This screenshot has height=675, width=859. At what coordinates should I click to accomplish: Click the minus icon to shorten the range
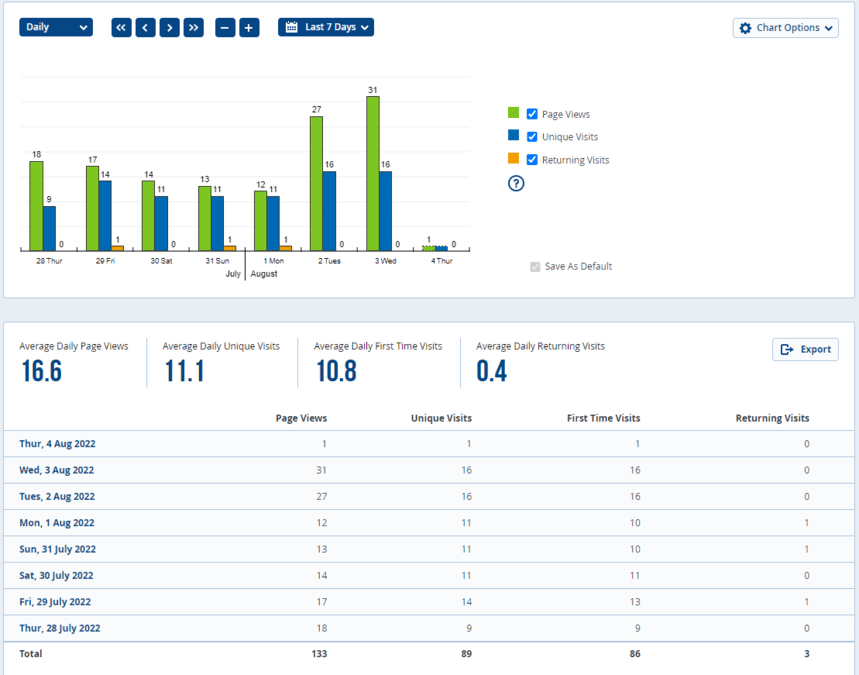(225, 27)
